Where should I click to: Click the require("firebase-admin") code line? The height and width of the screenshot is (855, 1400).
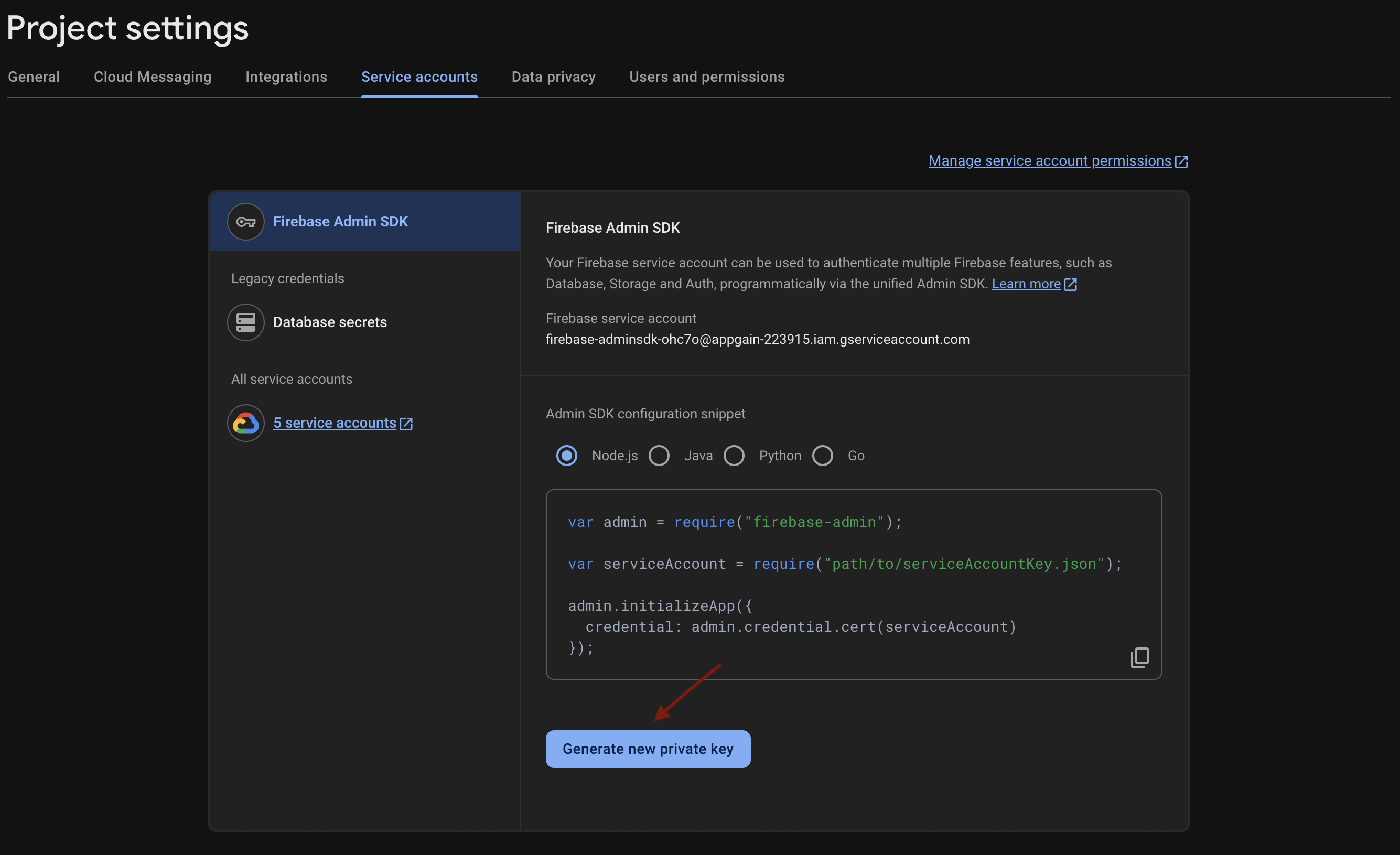[735, 522]
